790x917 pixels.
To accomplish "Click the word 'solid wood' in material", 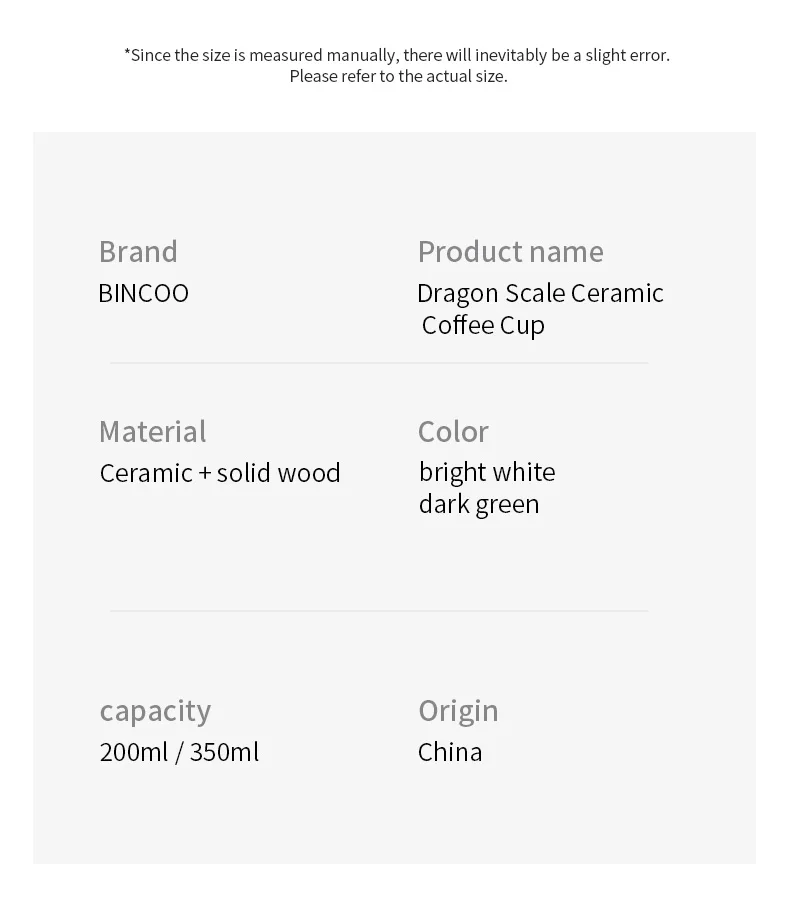I will 278,473.
